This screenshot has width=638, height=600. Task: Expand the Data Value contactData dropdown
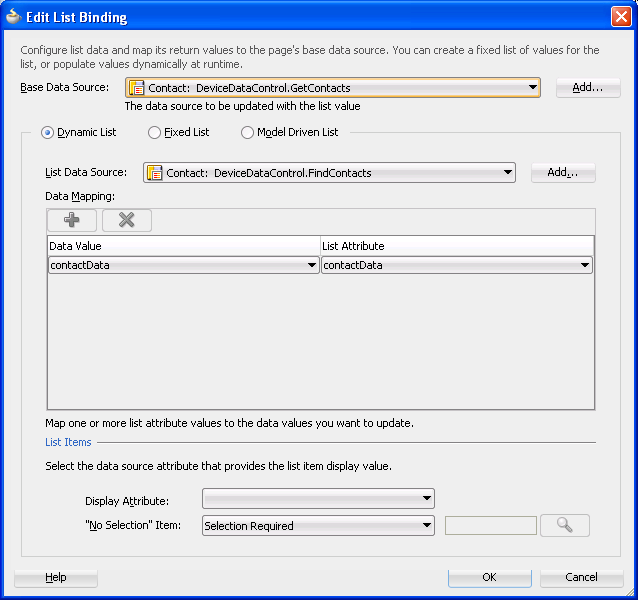pos(184,265)
